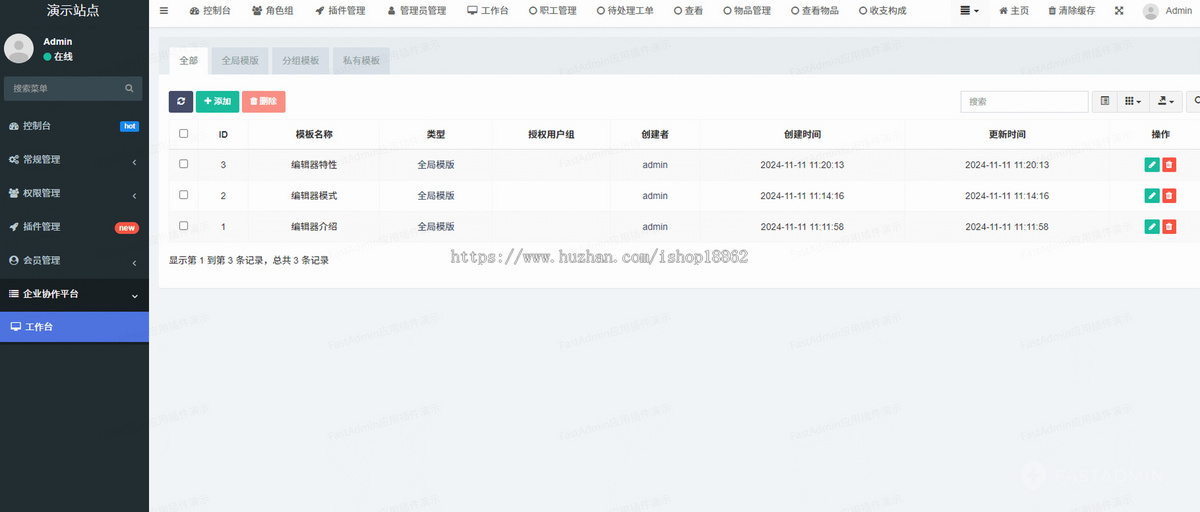
Task: Delete the 编辑器特性 row with trash icon
Action: click(1169, 165)
